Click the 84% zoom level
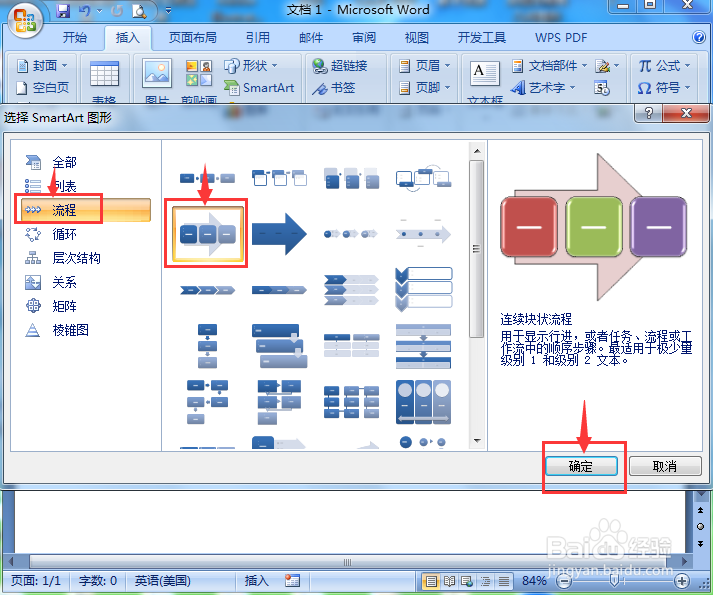Screen dimensions: 713x595 coord(533,581)
